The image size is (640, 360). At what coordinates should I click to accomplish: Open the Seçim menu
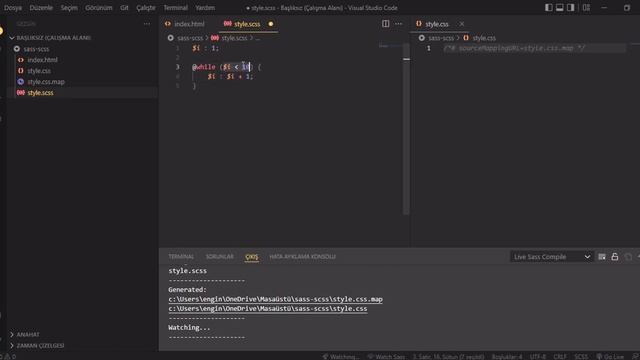pos(69,8)
